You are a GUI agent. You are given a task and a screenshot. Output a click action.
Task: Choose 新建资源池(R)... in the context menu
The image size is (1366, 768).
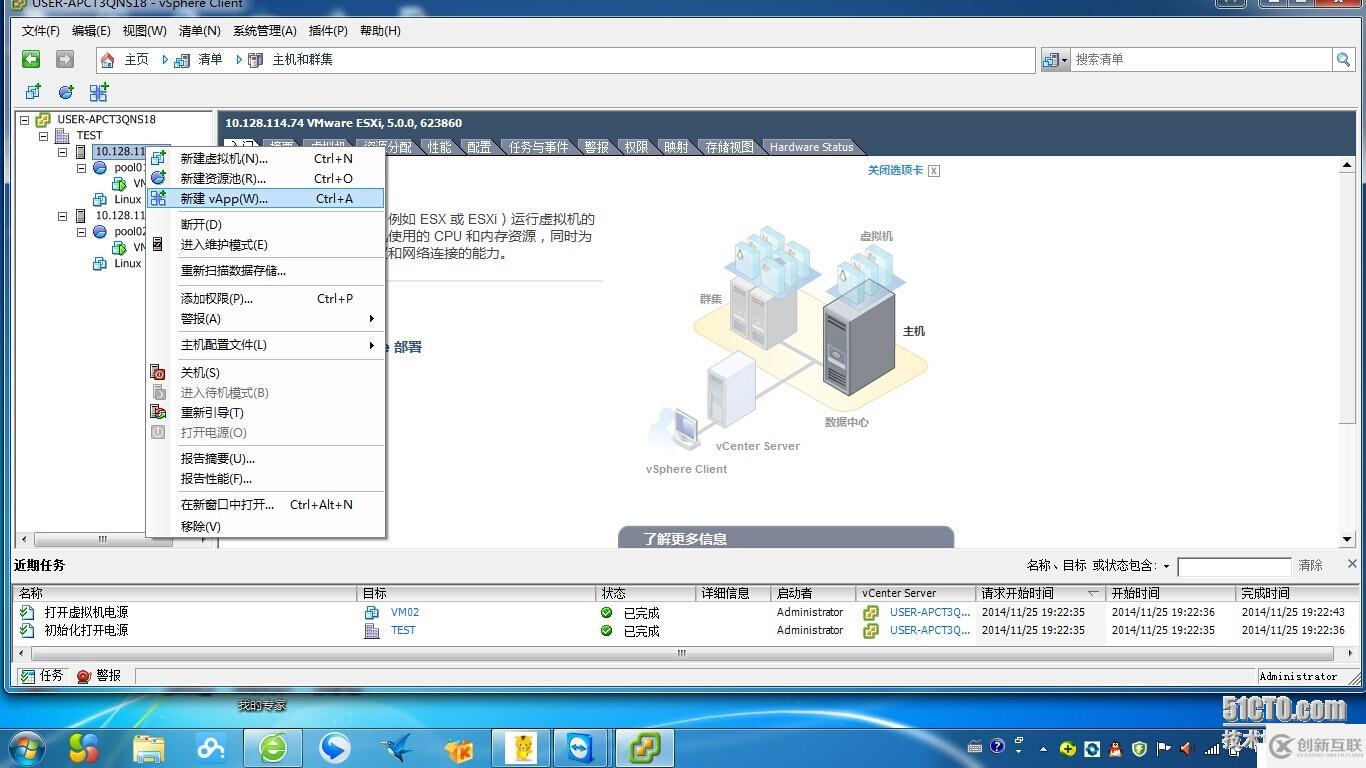tap(265, 179)
